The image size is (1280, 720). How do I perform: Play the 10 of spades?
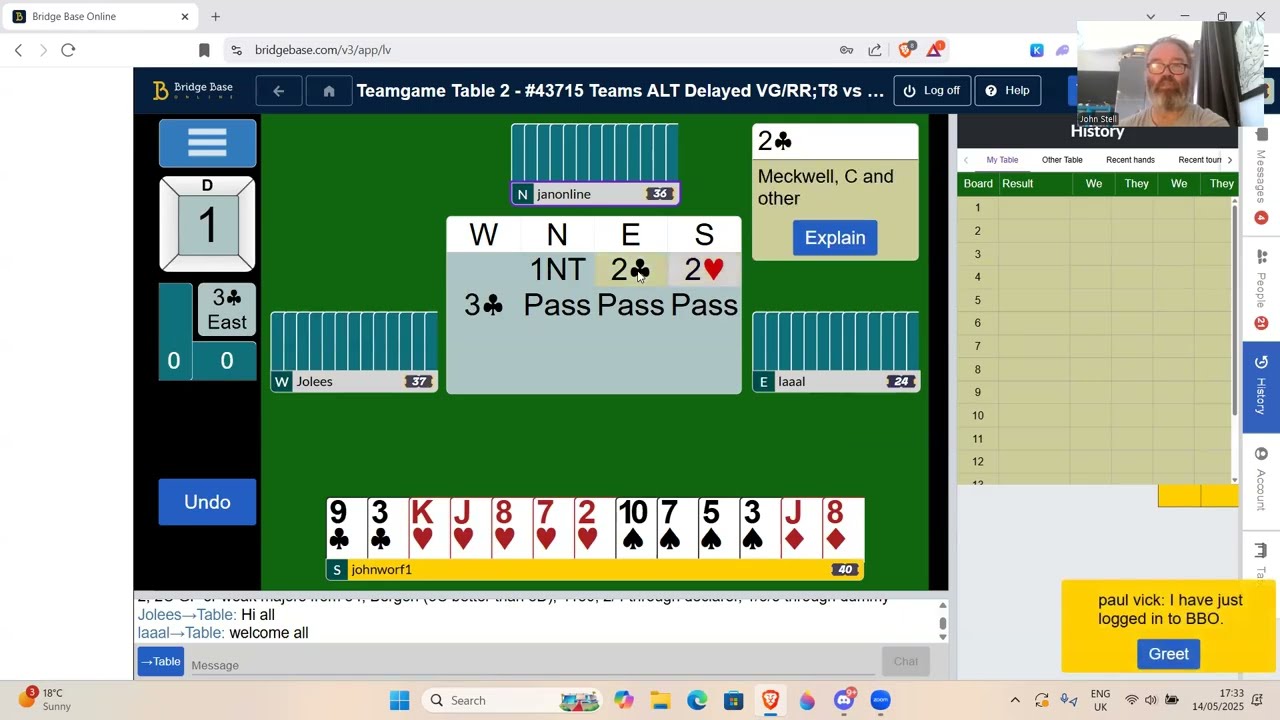pos(636,528)
